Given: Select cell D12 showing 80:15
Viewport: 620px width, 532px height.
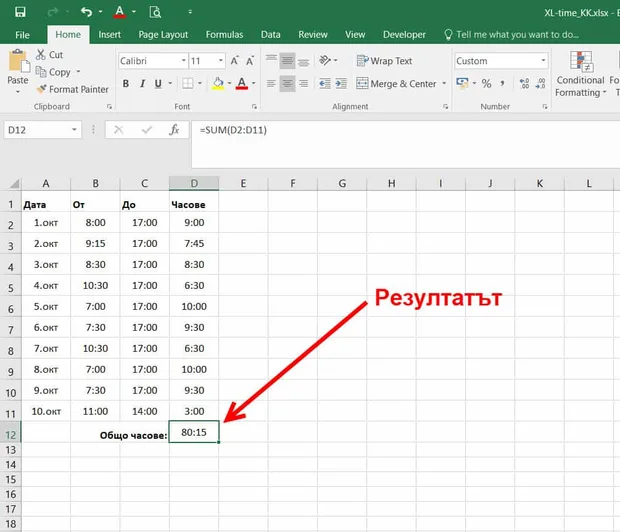Looking at the screenshot, I should (194, 432).
